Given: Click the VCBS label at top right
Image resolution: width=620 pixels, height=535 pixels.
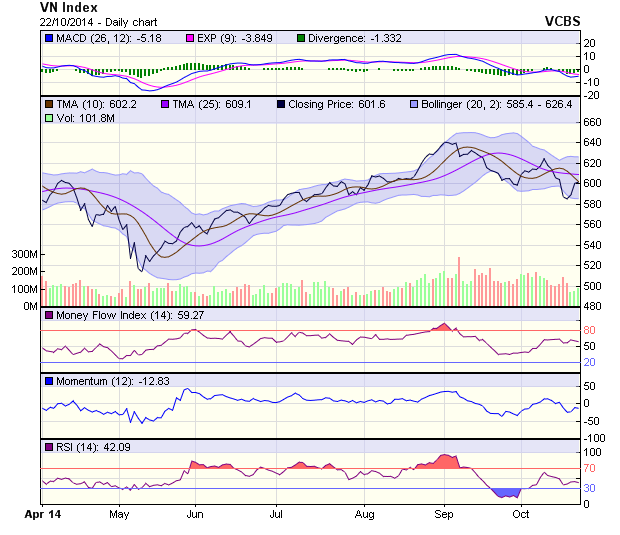Looking at the screenshot, I should click(x=562, y=20).
